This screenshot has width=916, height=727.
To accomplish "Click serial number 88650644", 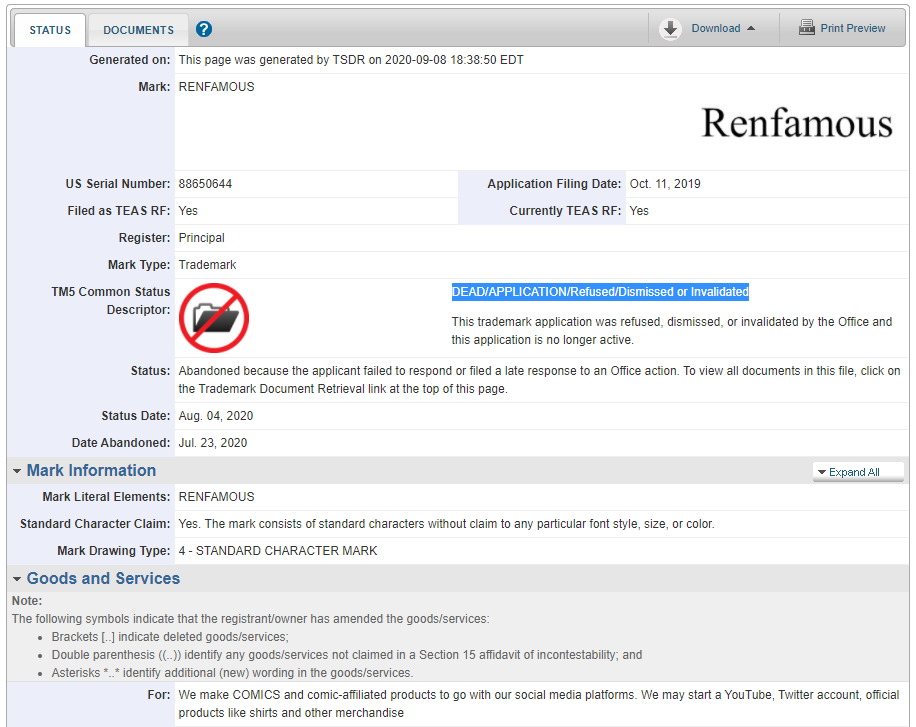I will [x=205, y=184].
